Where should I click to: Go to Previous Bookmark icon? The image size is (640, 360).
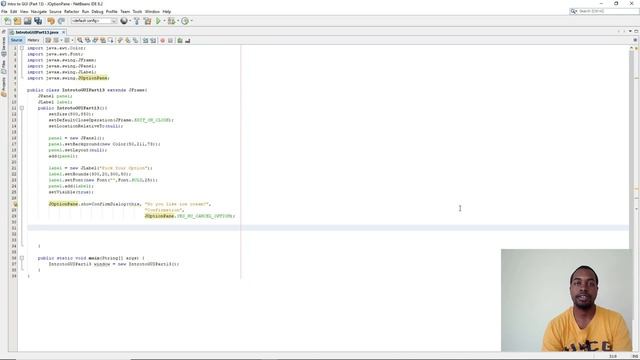120,40
